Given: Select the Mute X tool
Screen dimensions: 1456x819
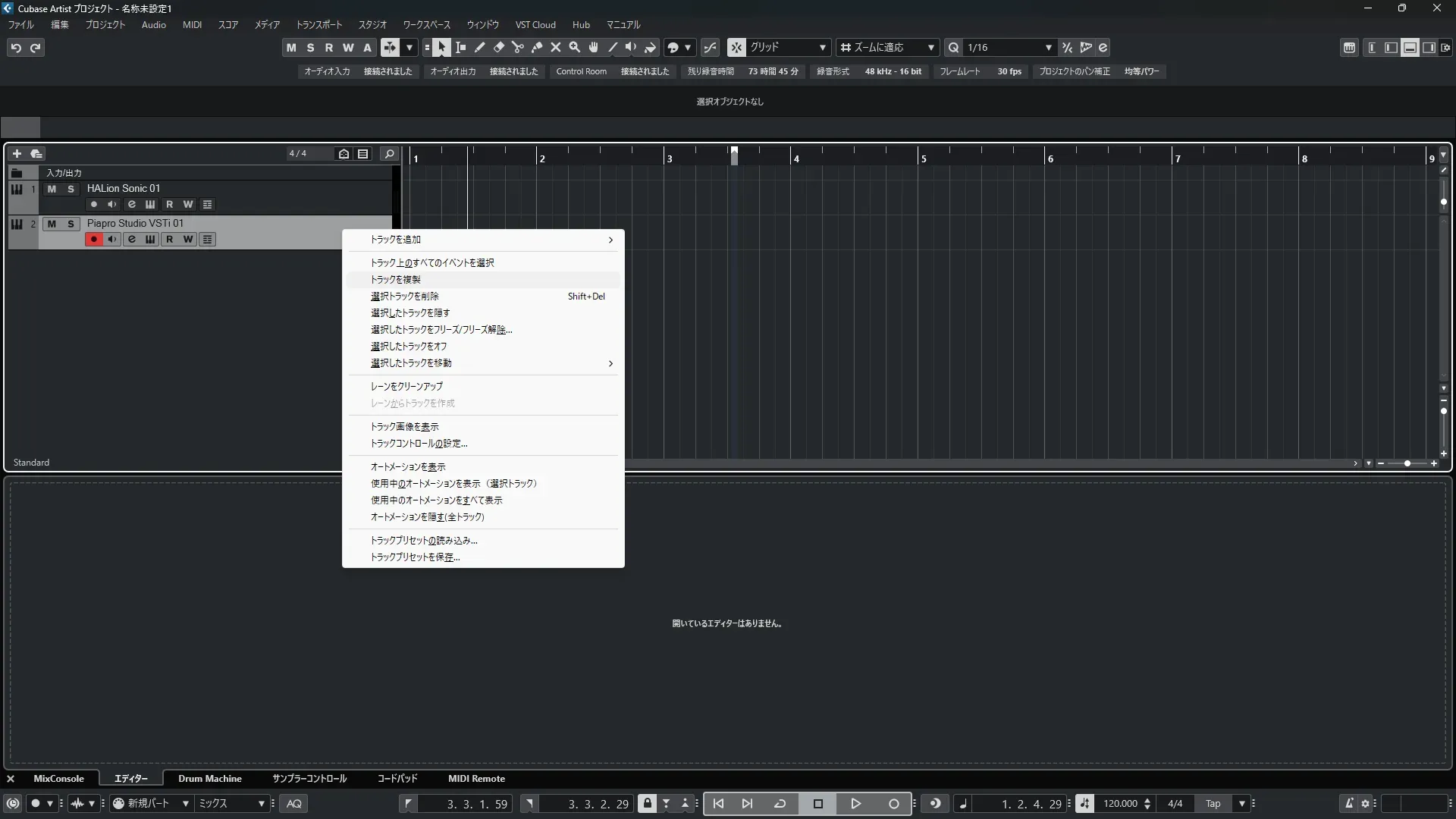Looking at the screenshot, I should point(556,48).
